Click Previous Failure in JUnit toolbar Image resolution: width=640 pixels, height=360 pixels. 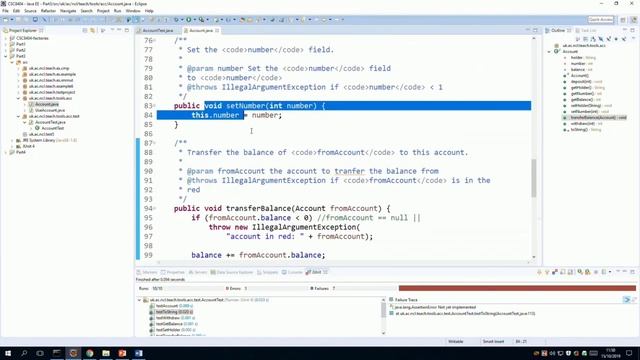click(547, 272)
